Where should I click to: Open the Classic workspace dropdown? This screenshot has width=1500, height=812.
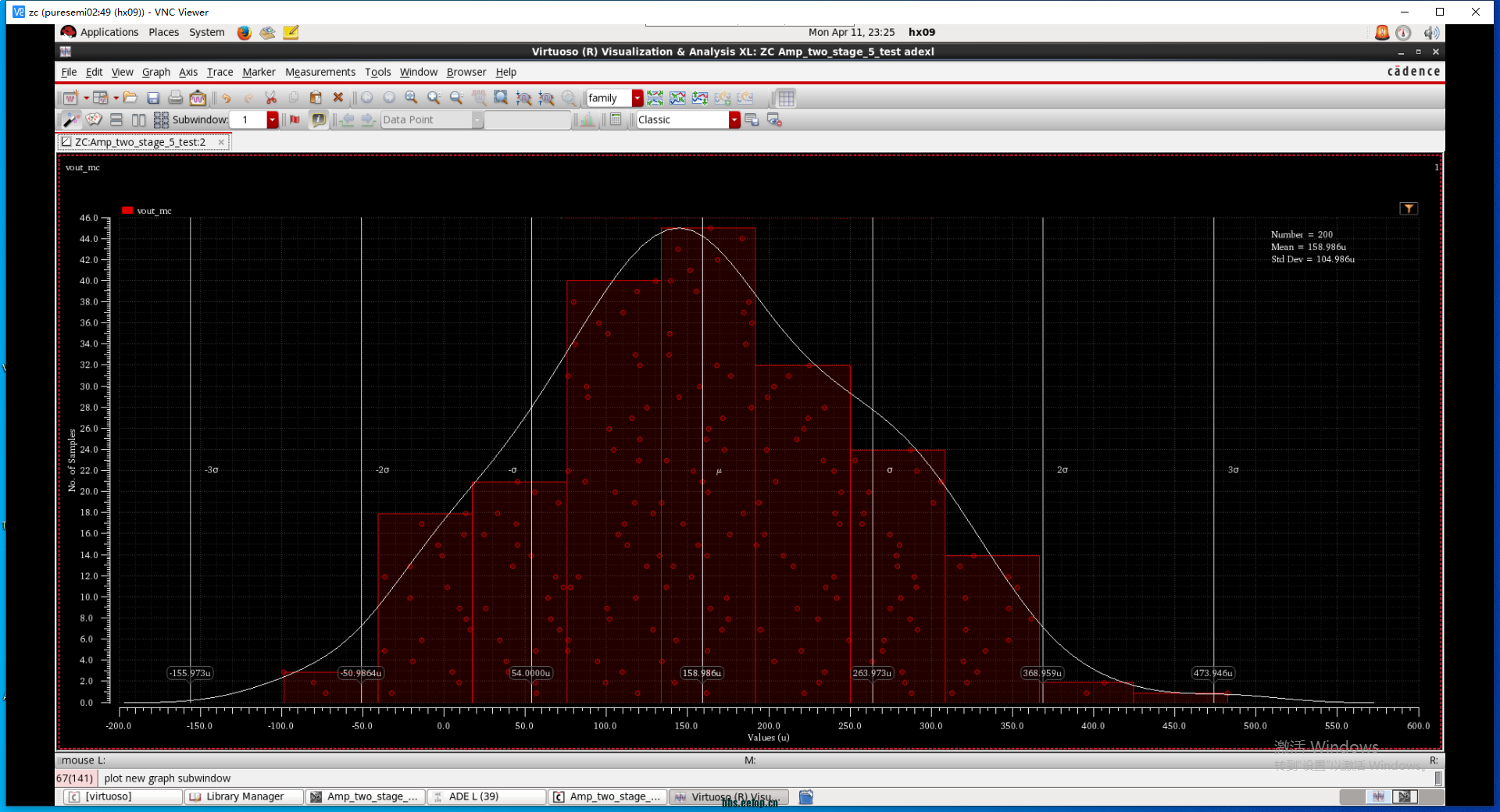coord(734,119)
